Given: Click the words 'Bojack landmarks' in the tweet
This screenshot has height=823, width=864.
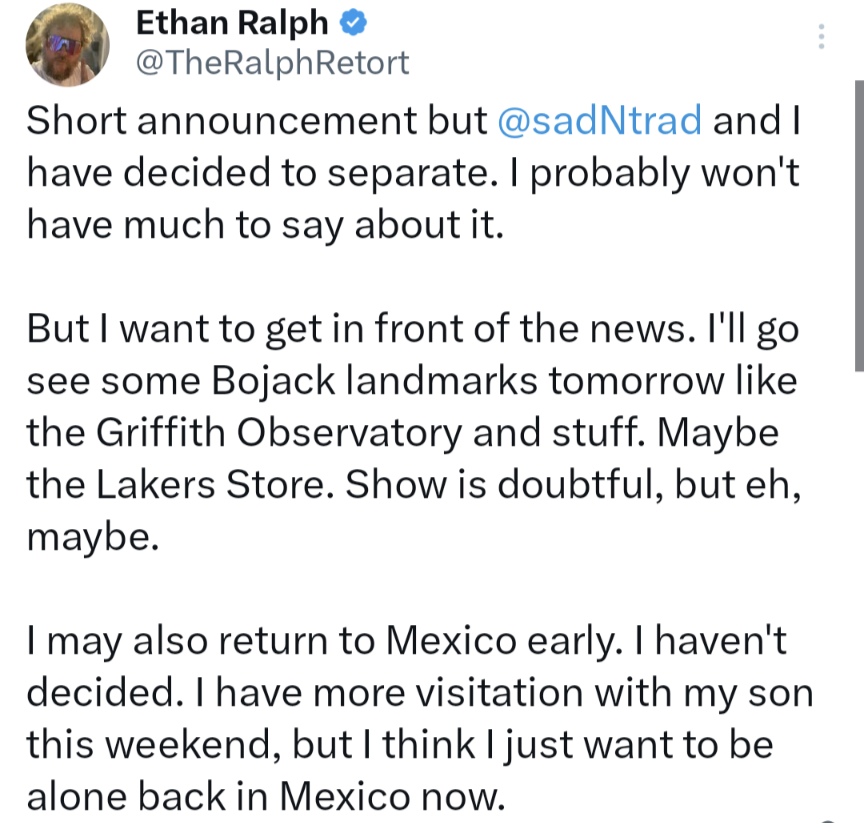Looking at the screenshot, I should [x=374, y=381].
